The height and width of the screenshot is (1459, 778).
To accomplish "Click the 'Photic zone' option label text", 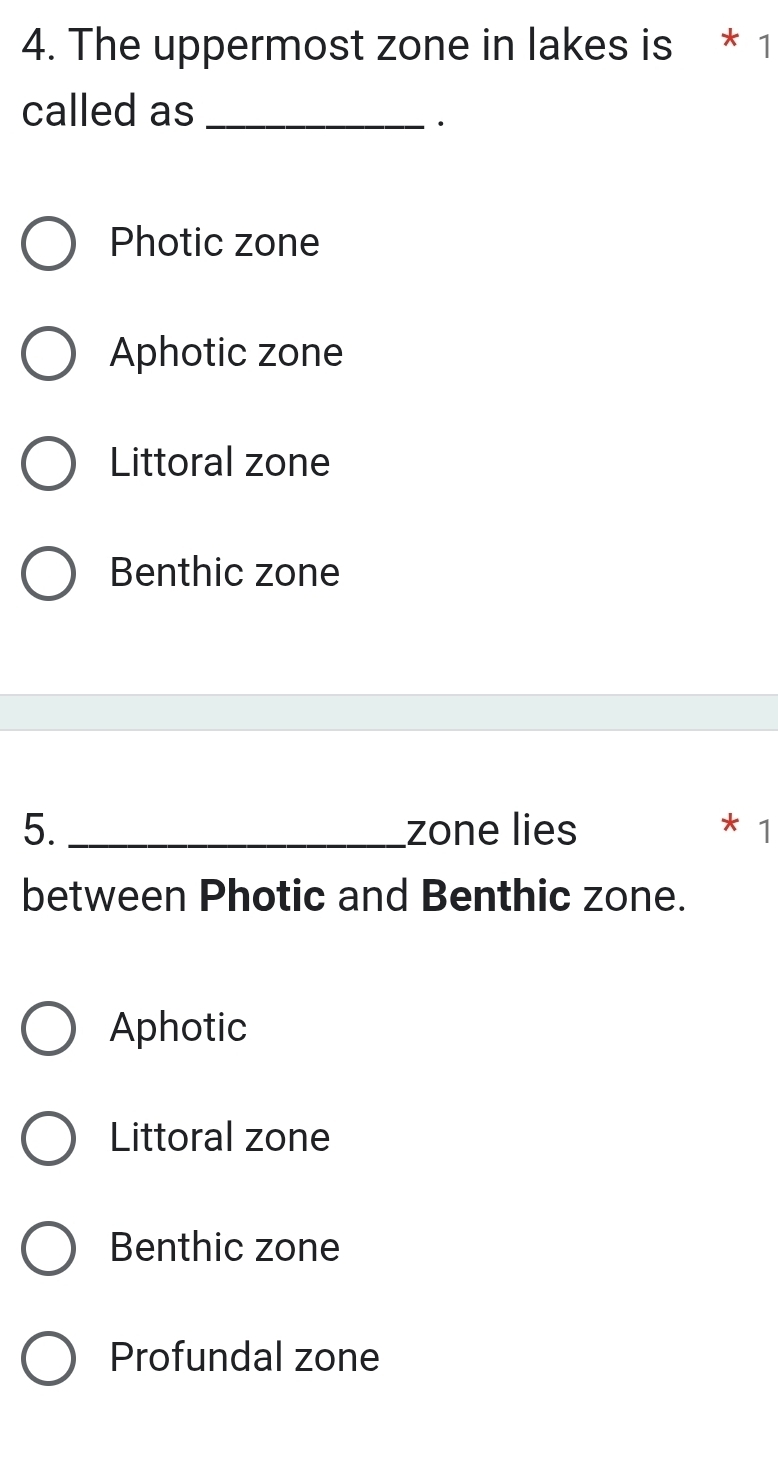I will click(215, 243).
